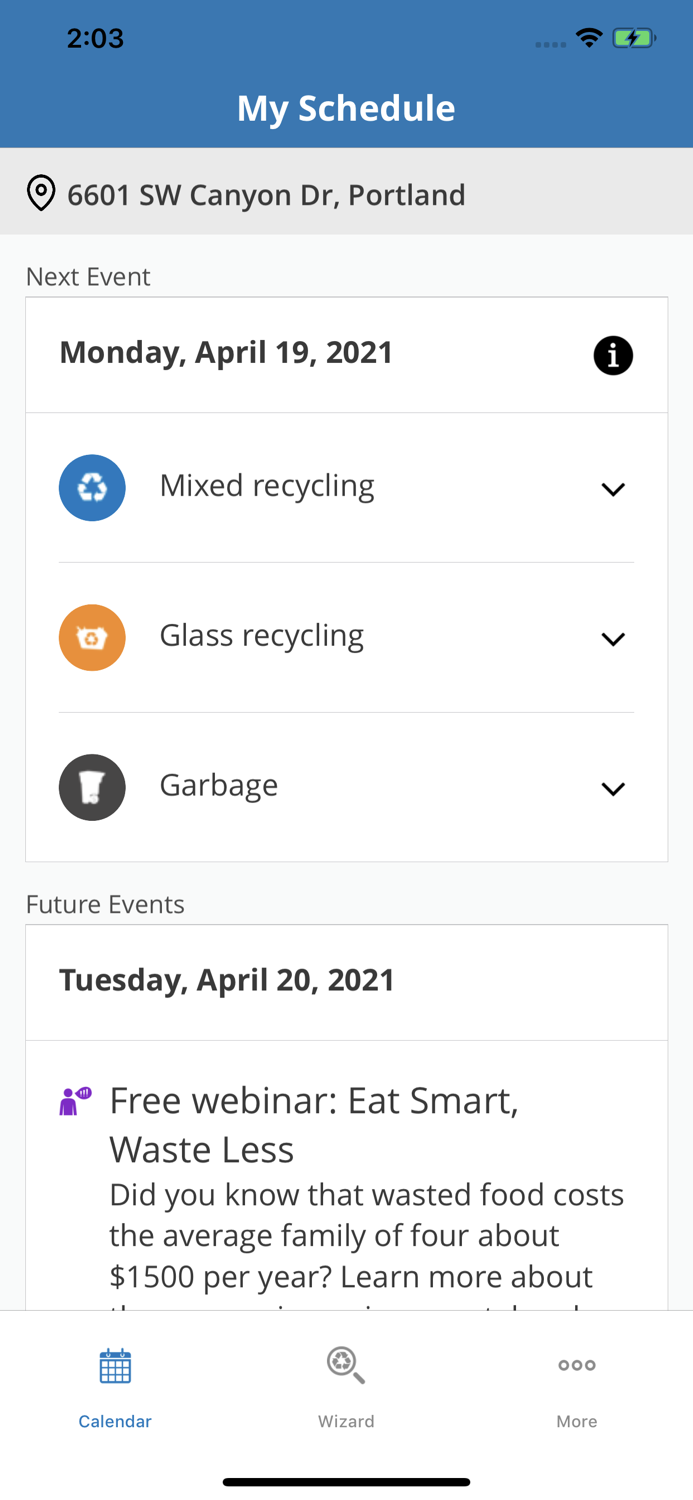
Task: Select the Garbage can icon
Action: [x=92, y=786]
